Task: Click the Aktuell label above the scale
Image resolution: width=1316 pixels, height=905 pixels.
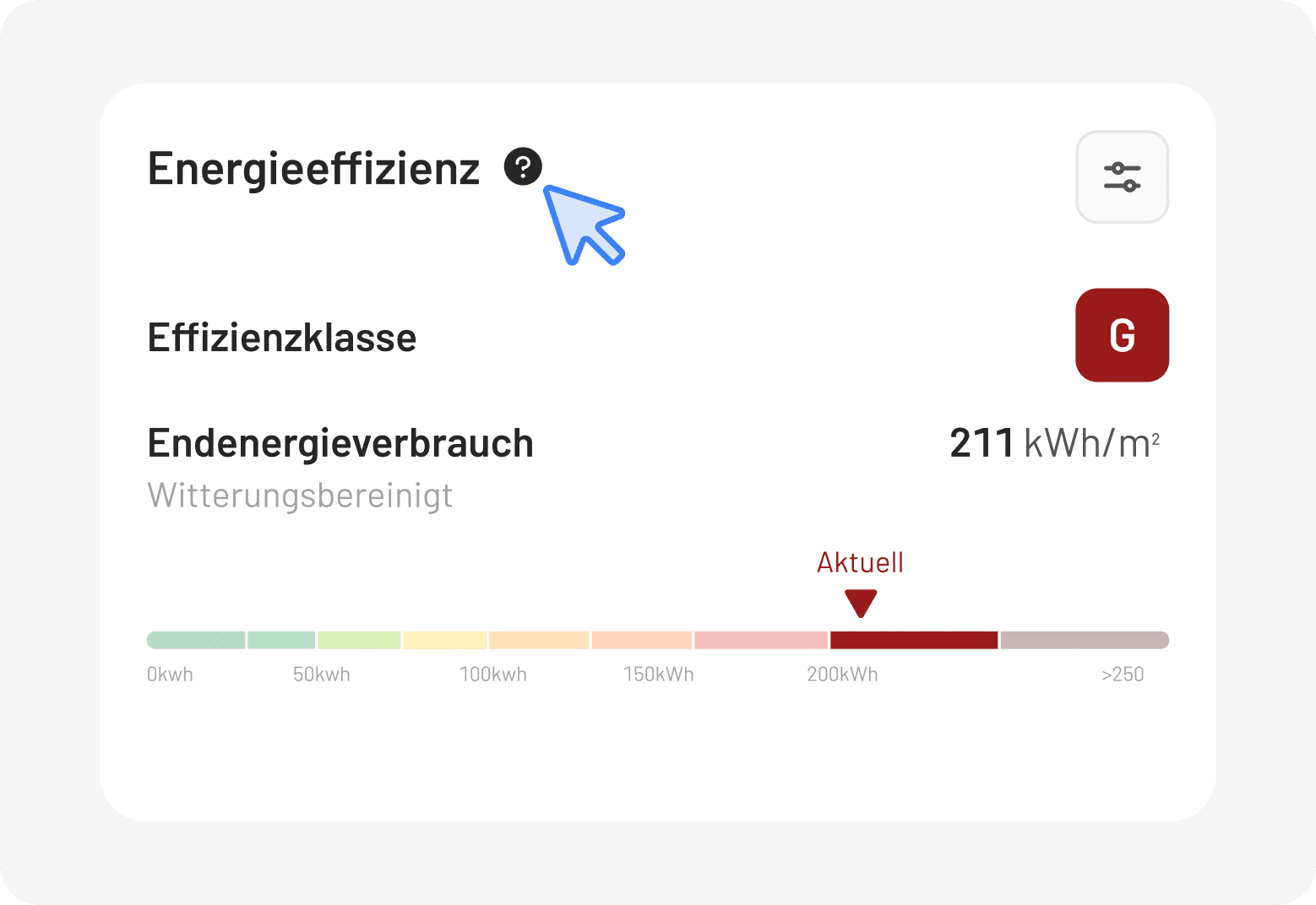Action: point(860,563)
